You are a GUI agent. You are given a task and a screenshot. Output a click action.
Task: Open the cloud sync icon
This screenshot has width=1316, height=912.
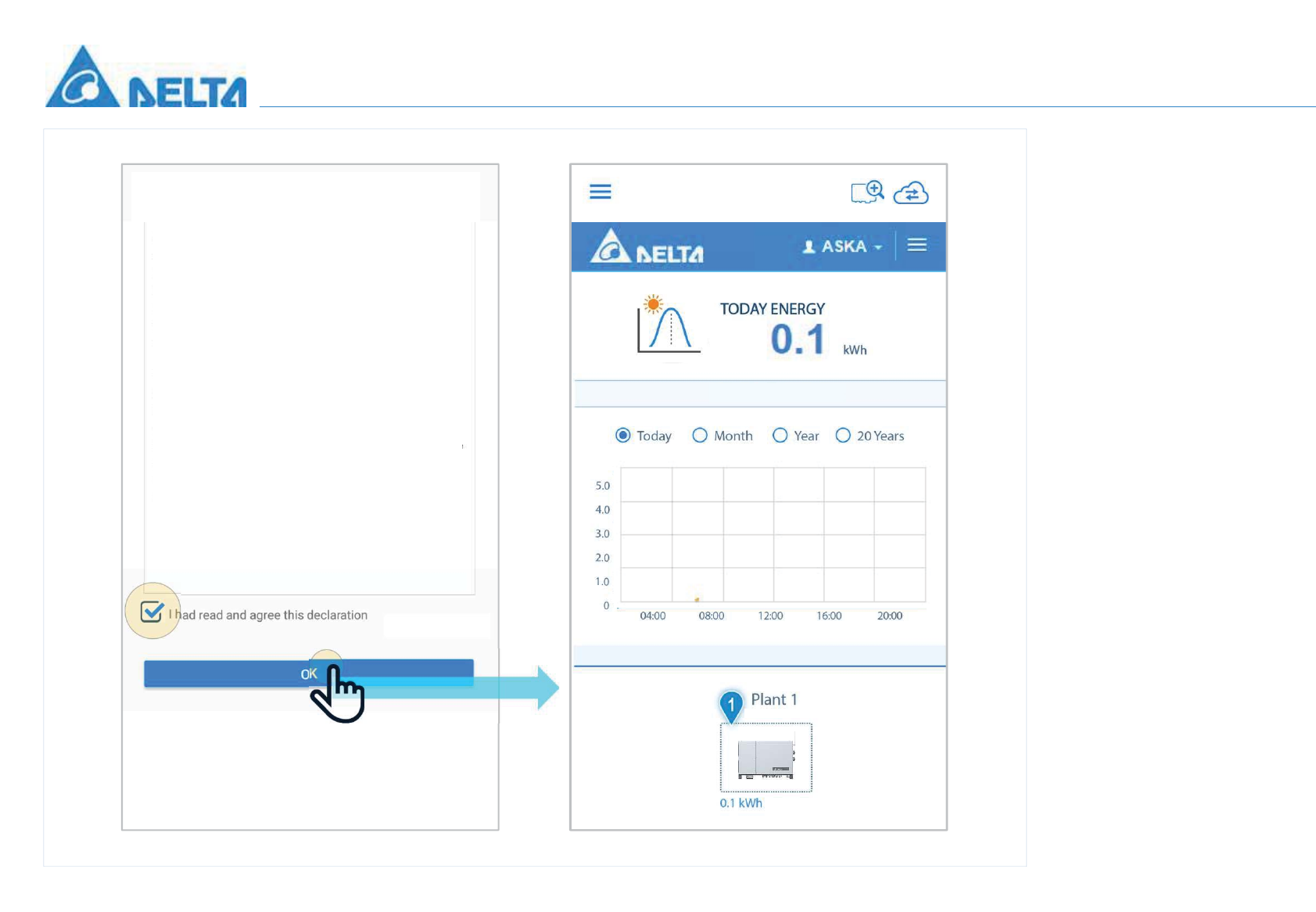pos(911,193)
